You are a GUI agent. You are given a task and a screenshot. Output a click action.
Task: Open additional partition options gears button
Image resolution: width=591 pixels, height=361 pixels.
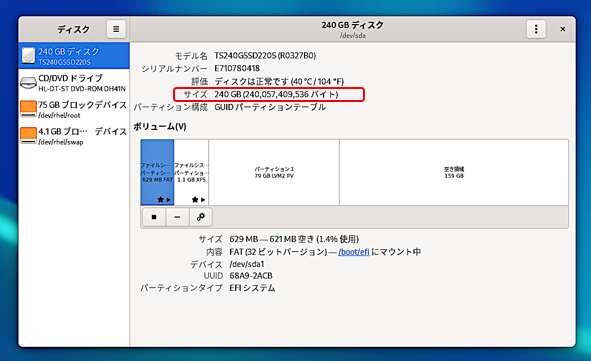point(201,217)
